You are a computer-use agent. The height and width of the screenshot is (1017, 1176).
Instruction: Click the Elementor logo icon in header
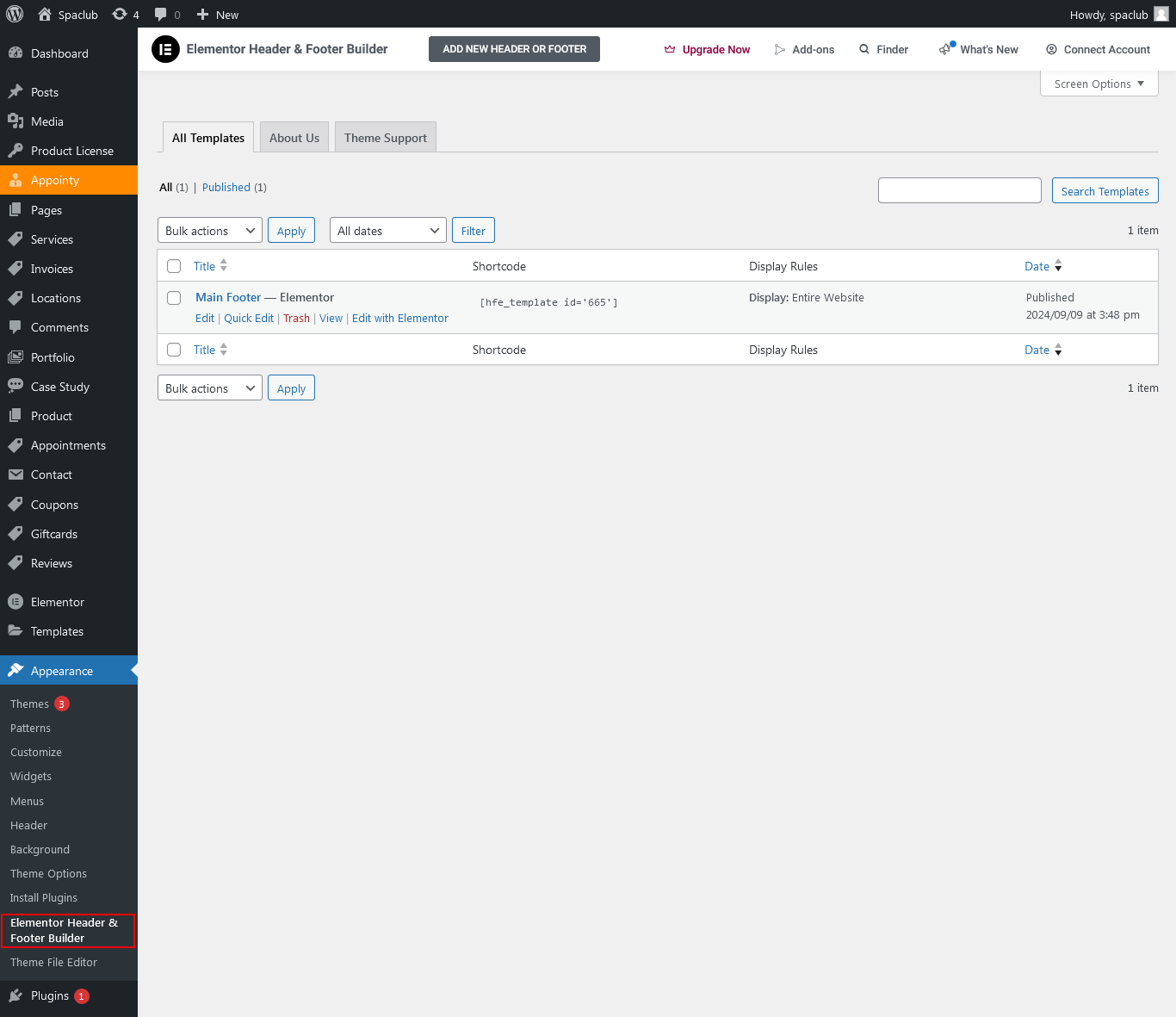165,49
